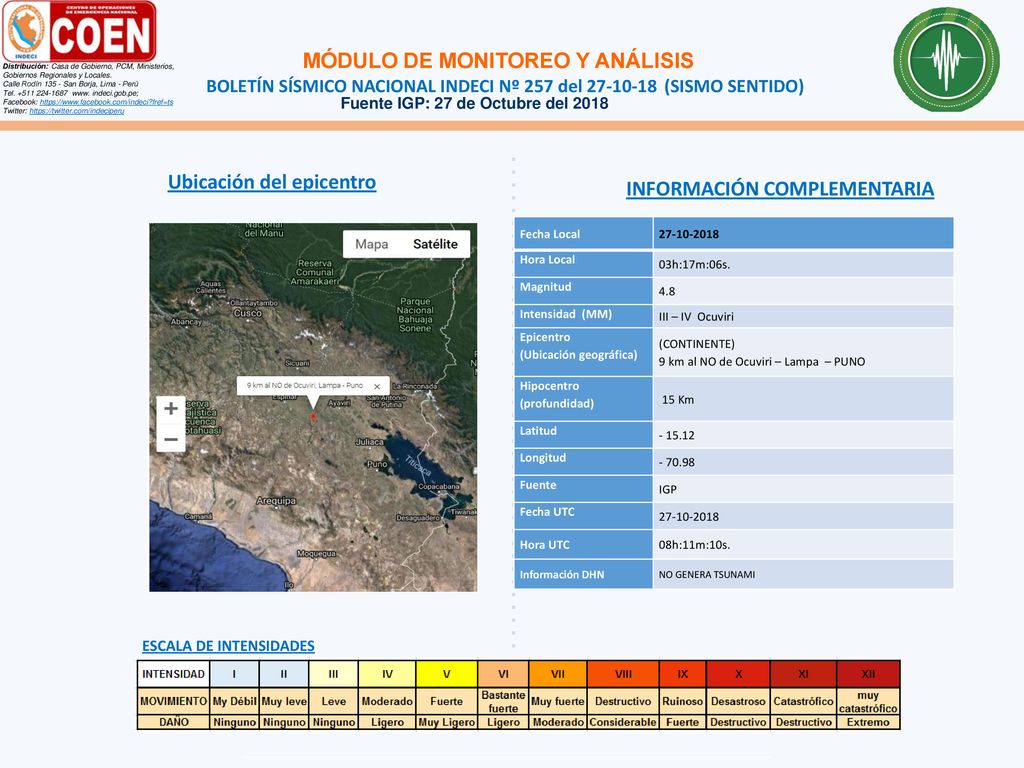Click the 'Magnitud' label cell
Screen dimensions: 1024x768
(x=584, y=290)
